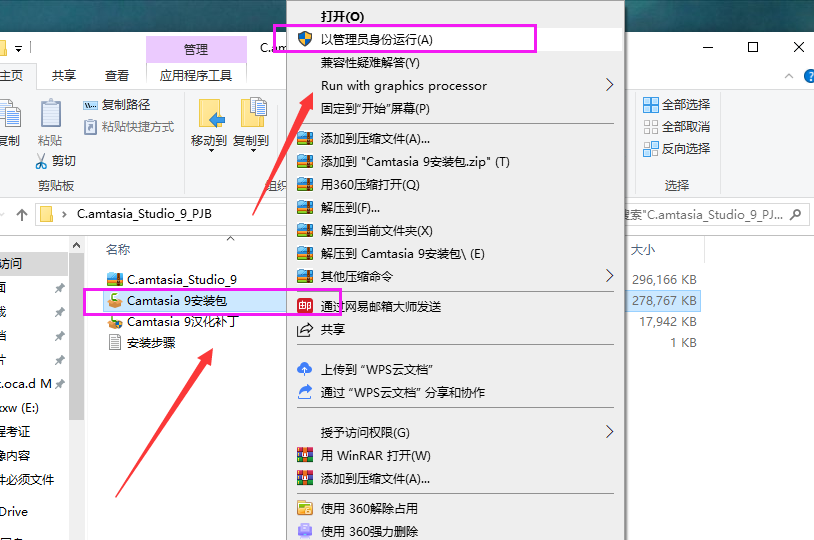Select the Camtasia 9安装包 file
The image size is (814, 540).
click(177, 301)
